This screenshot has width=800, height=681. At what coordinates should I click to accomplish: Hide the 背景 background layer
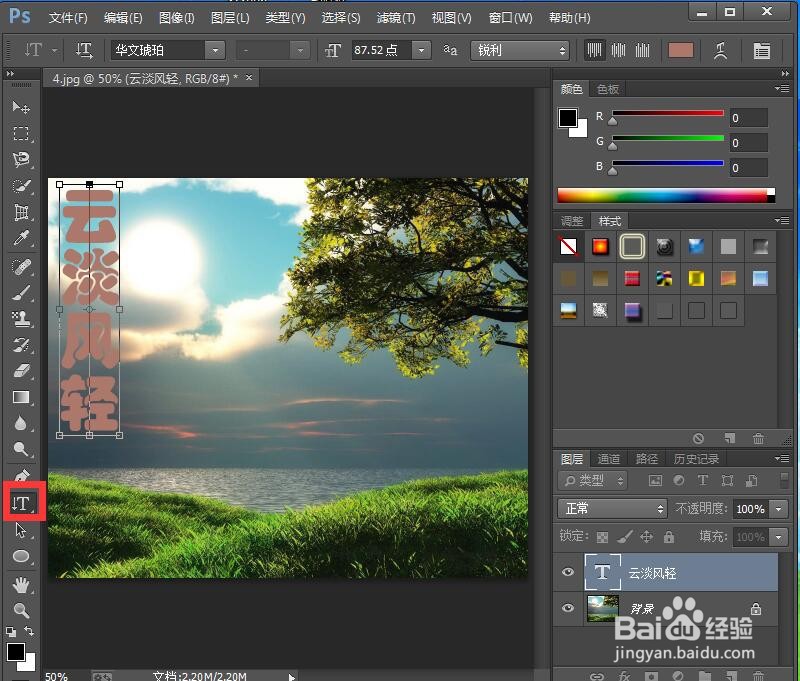[x=568, y=608]
